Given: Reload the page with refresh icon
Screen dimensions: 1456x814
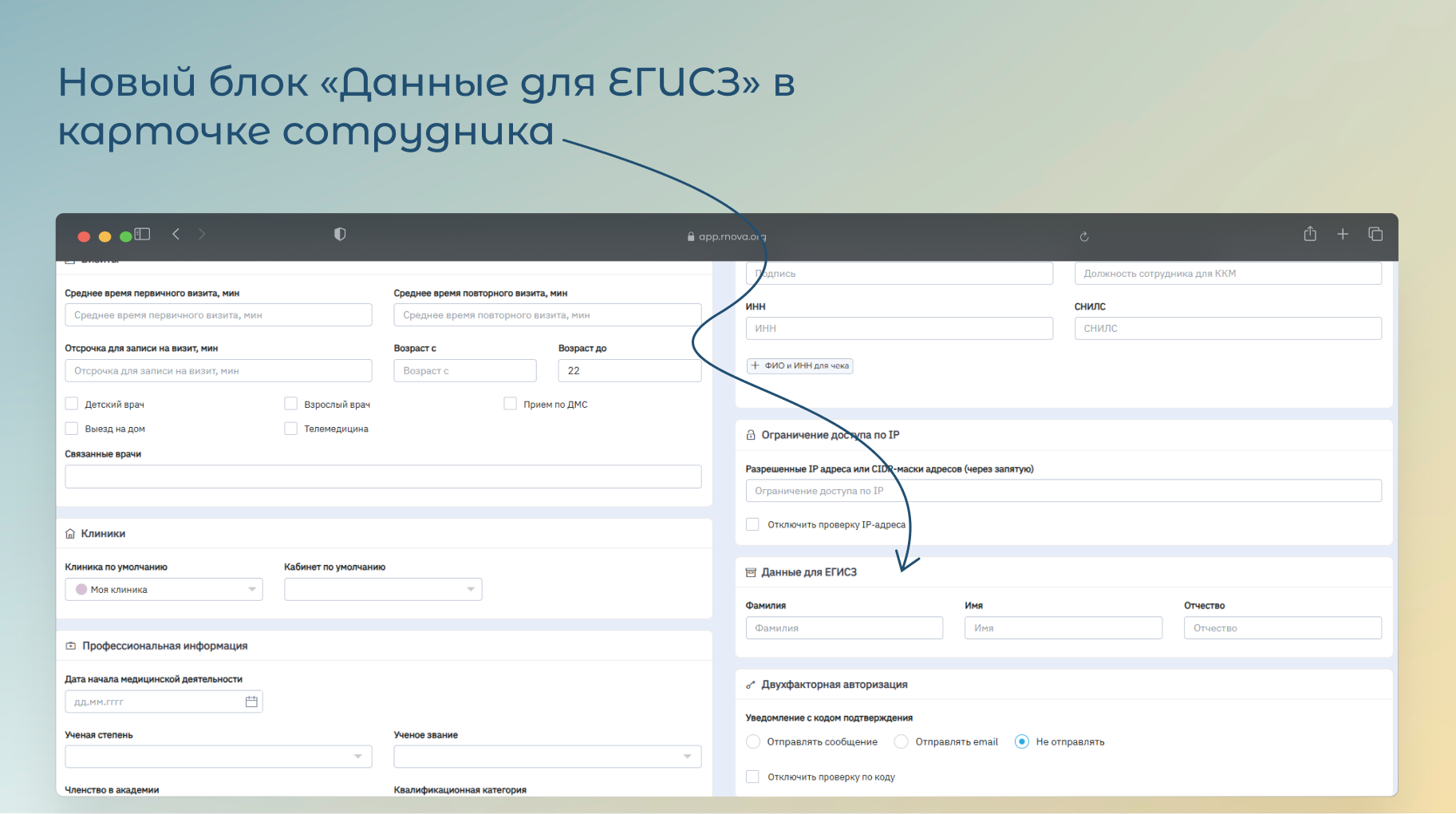Looking at the screenshot, I should tap(1084, 236).
